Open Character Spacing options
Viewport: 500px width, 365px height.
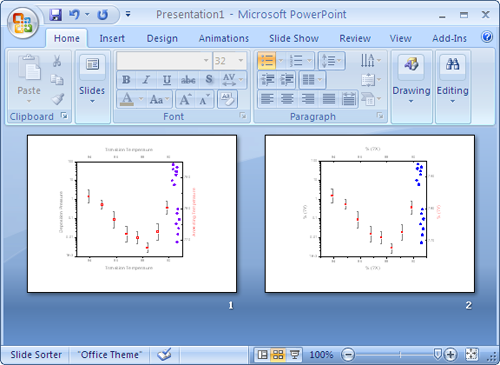coord(232,80)
